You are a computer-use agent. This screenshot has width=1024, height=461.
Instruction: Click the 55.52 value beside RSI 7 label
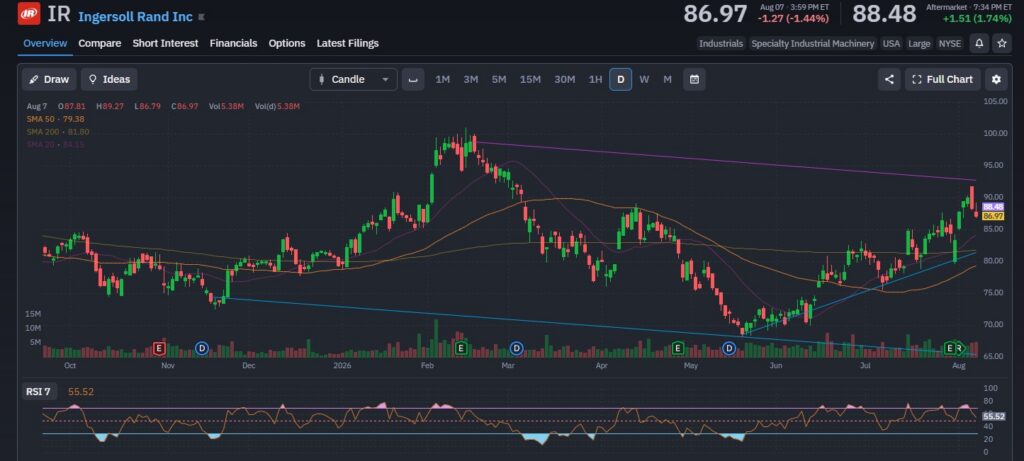[x=81, y=392]
